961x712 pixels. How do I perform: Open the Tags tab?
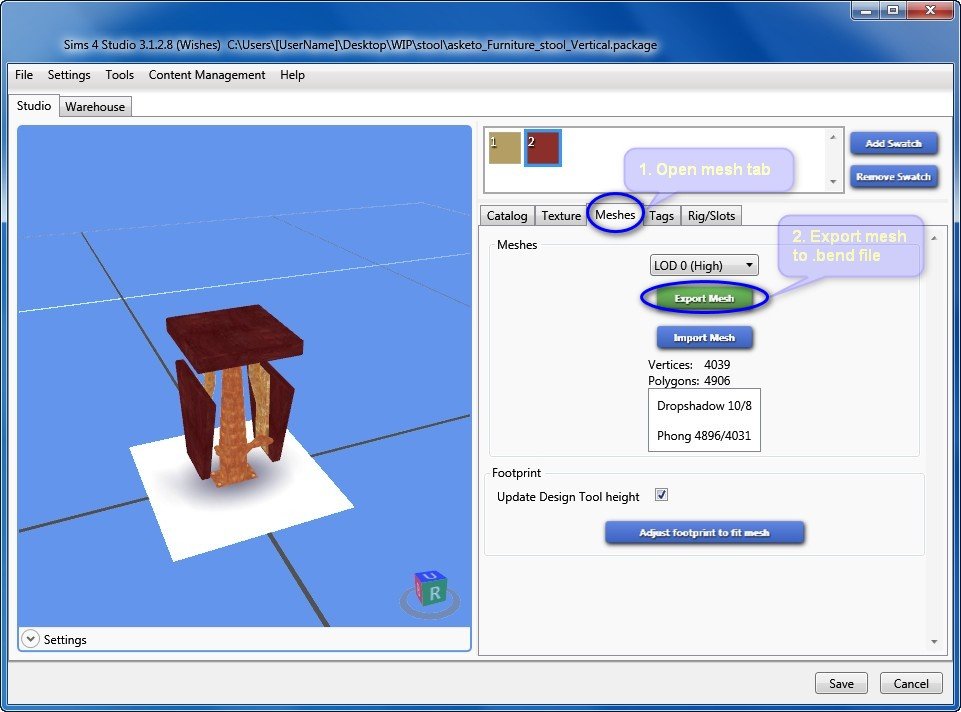[x=661, y=216]
